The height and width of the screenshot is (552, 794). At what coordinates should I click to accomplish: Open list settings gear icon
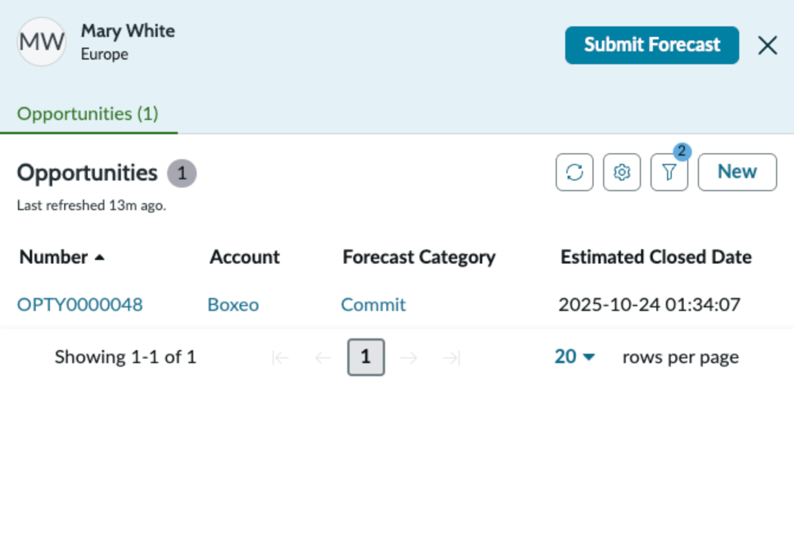pyautogui.click(x=622, y=172)
